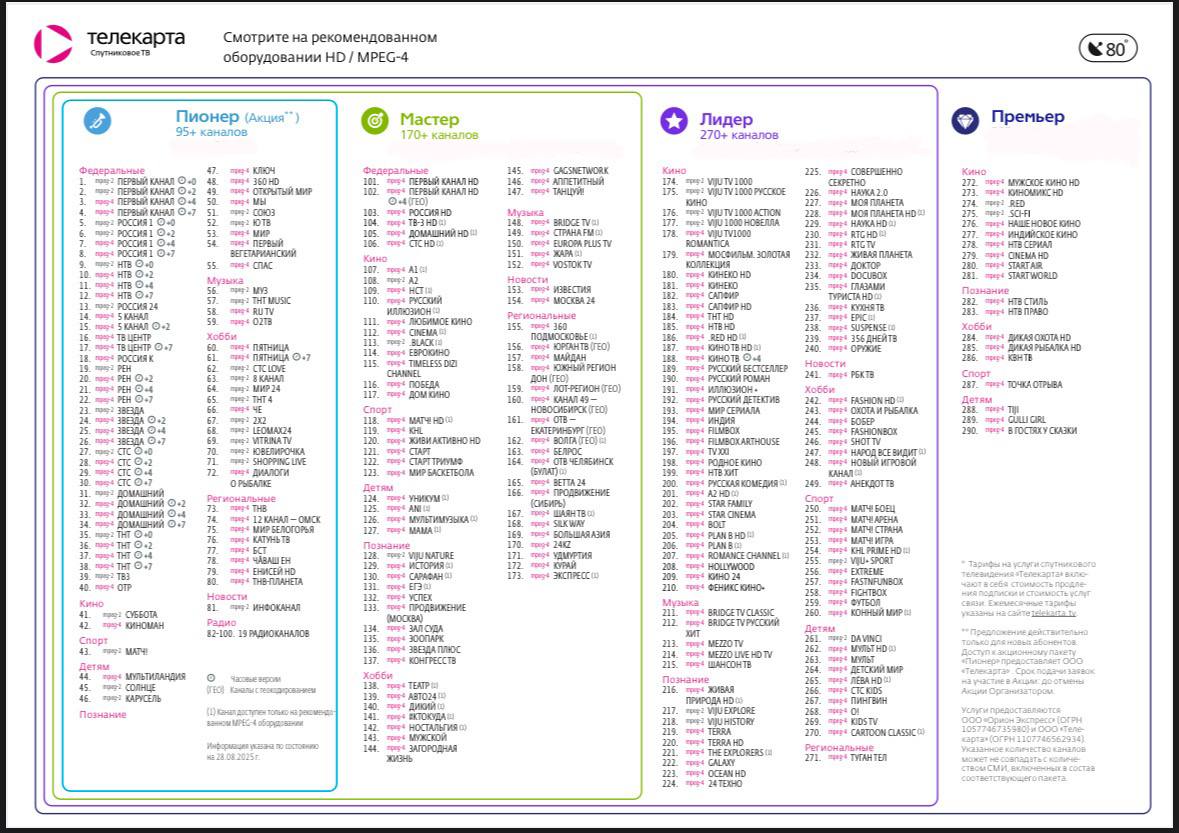
Task: Click channel VIJU TV 1000 ACTION
Action: coord(744,213)
